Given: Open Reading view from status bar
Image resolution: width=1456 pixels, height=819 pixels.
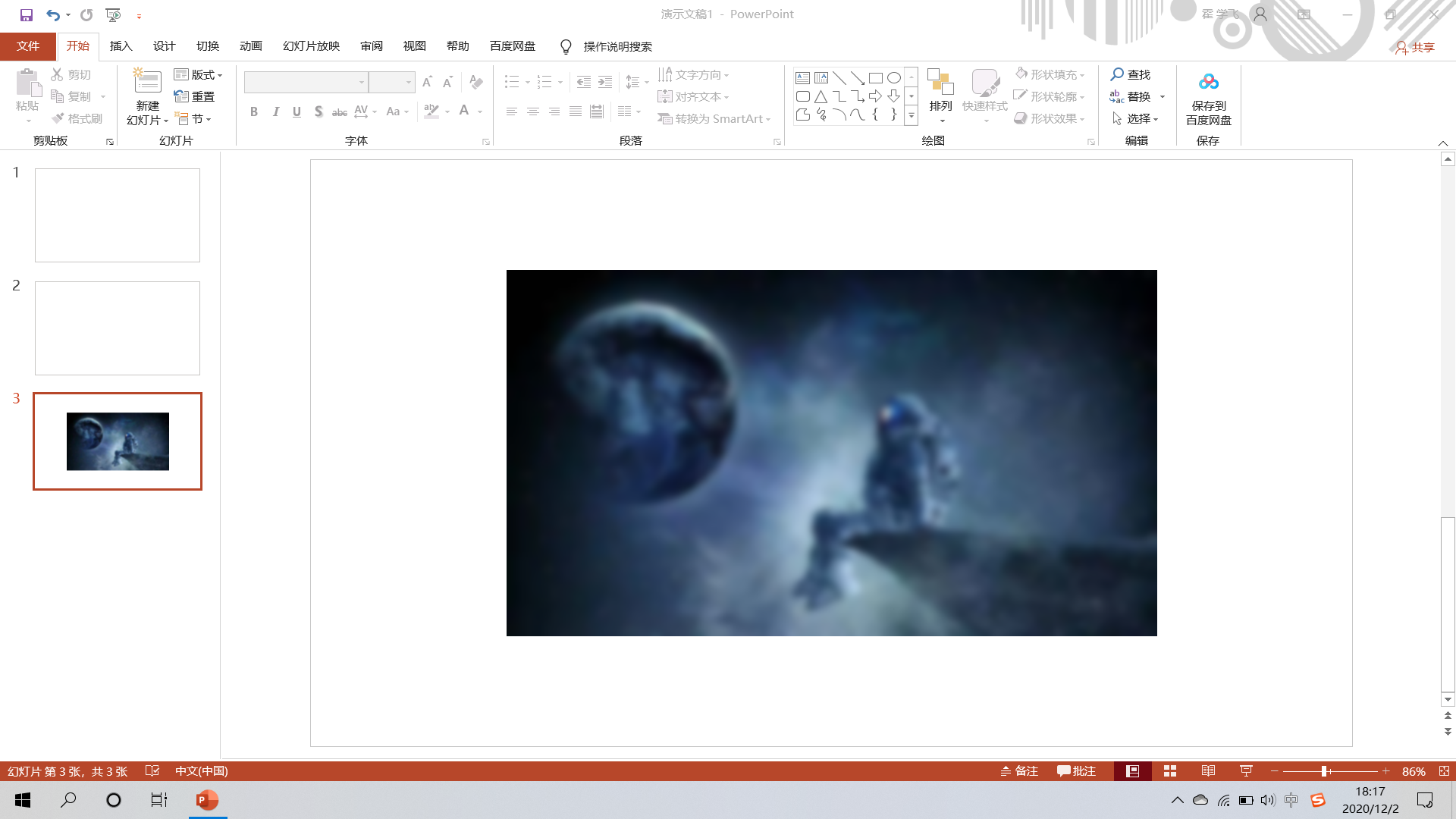Looking at the screenshot, I should coord(1208,770).
